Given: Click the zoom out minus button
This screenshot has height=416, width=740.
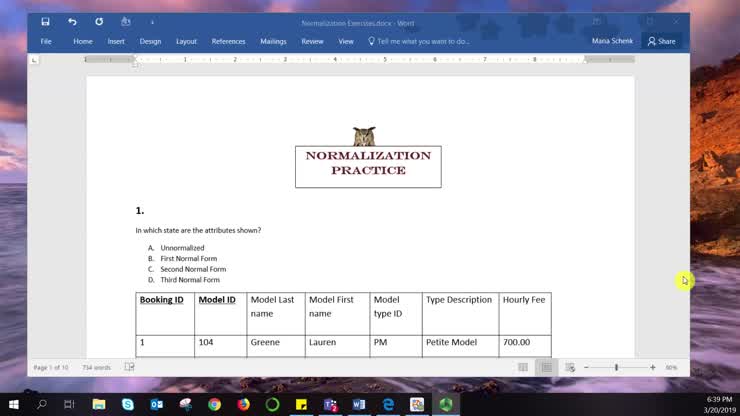Looking at the screenshot, I should pyautogui.click(x=586, y=367).
